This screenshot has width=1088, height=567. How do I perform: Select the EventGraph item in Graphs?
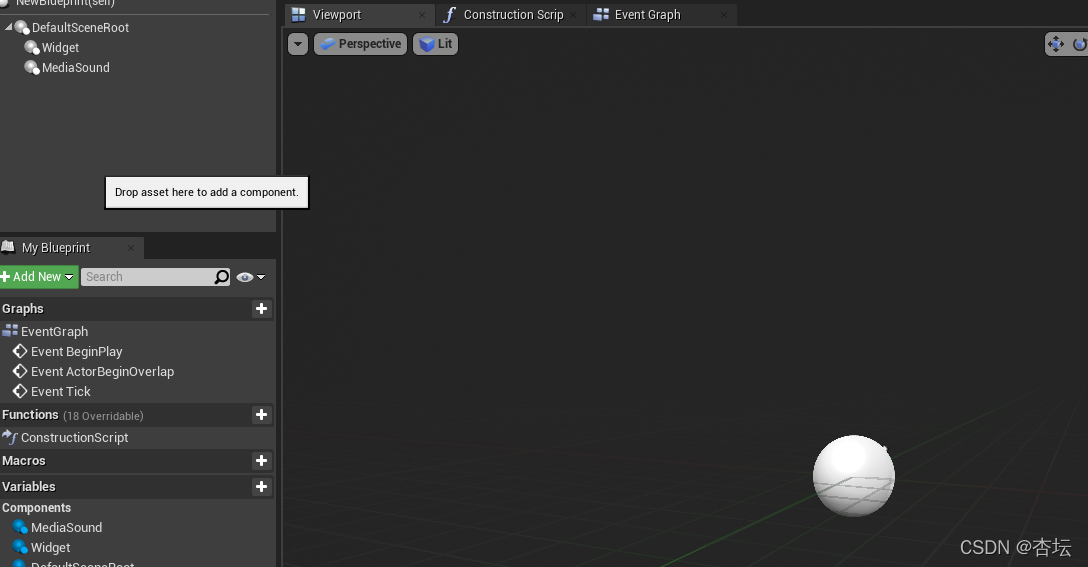pos(54,332)
